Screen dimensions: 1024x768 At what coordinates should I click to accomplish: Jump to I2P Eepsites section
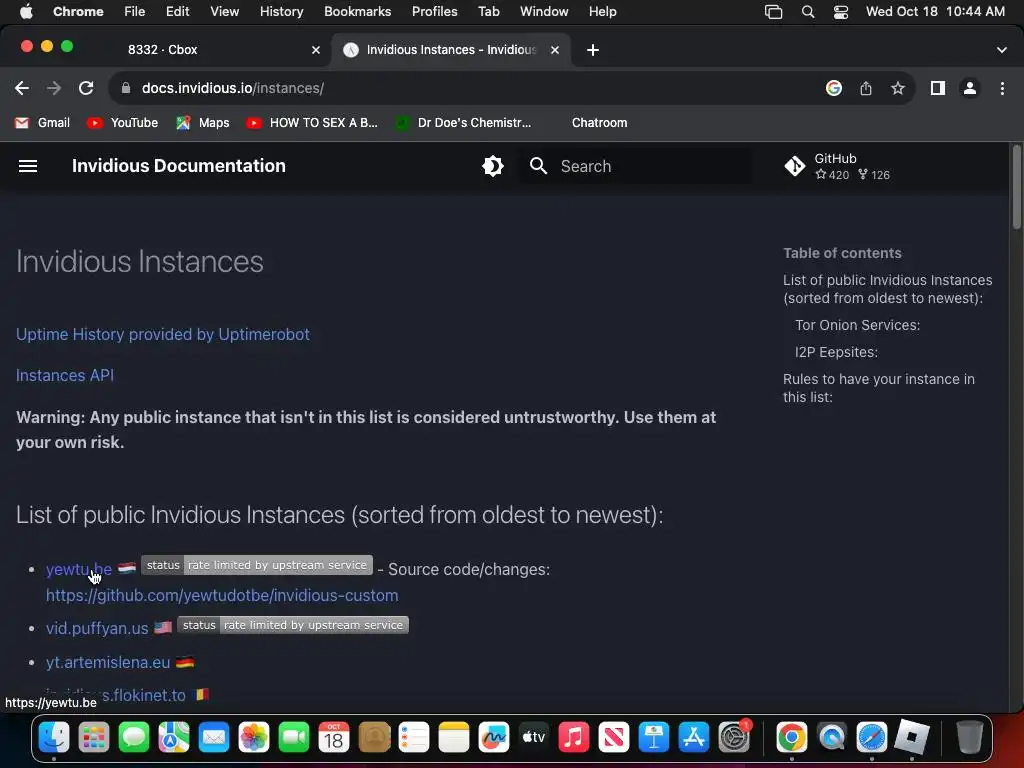[x=836, y=352]
